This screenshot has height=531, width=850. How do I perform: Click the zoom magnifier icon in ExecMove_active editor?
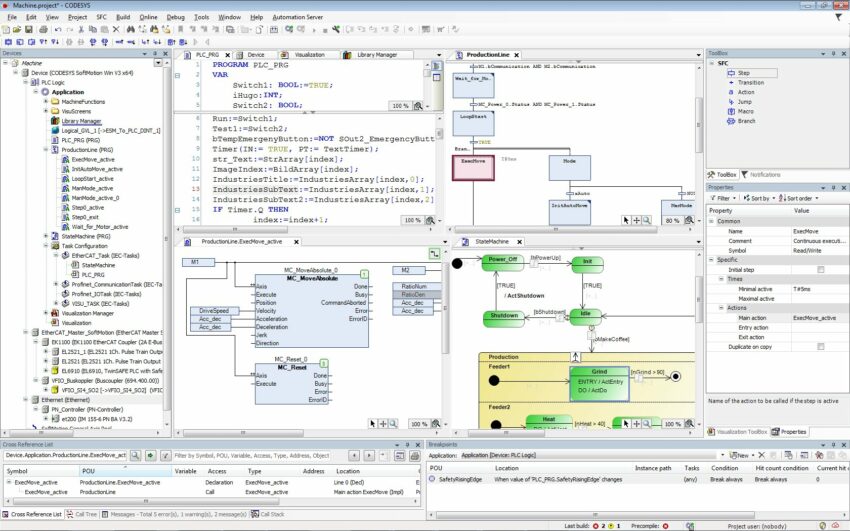click(393, 424)
